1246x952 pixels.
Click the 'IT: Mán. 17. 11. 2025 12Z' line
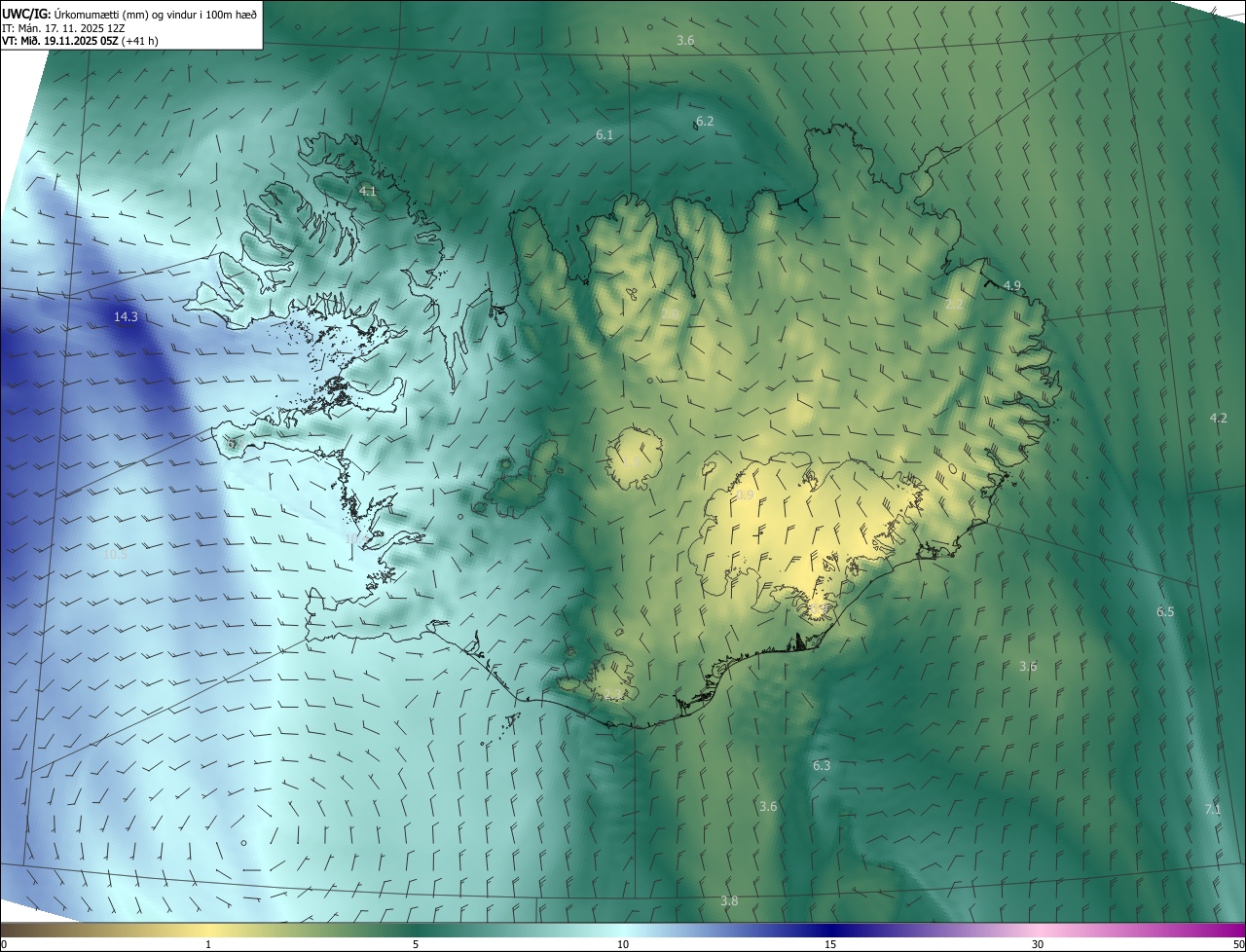64,27
